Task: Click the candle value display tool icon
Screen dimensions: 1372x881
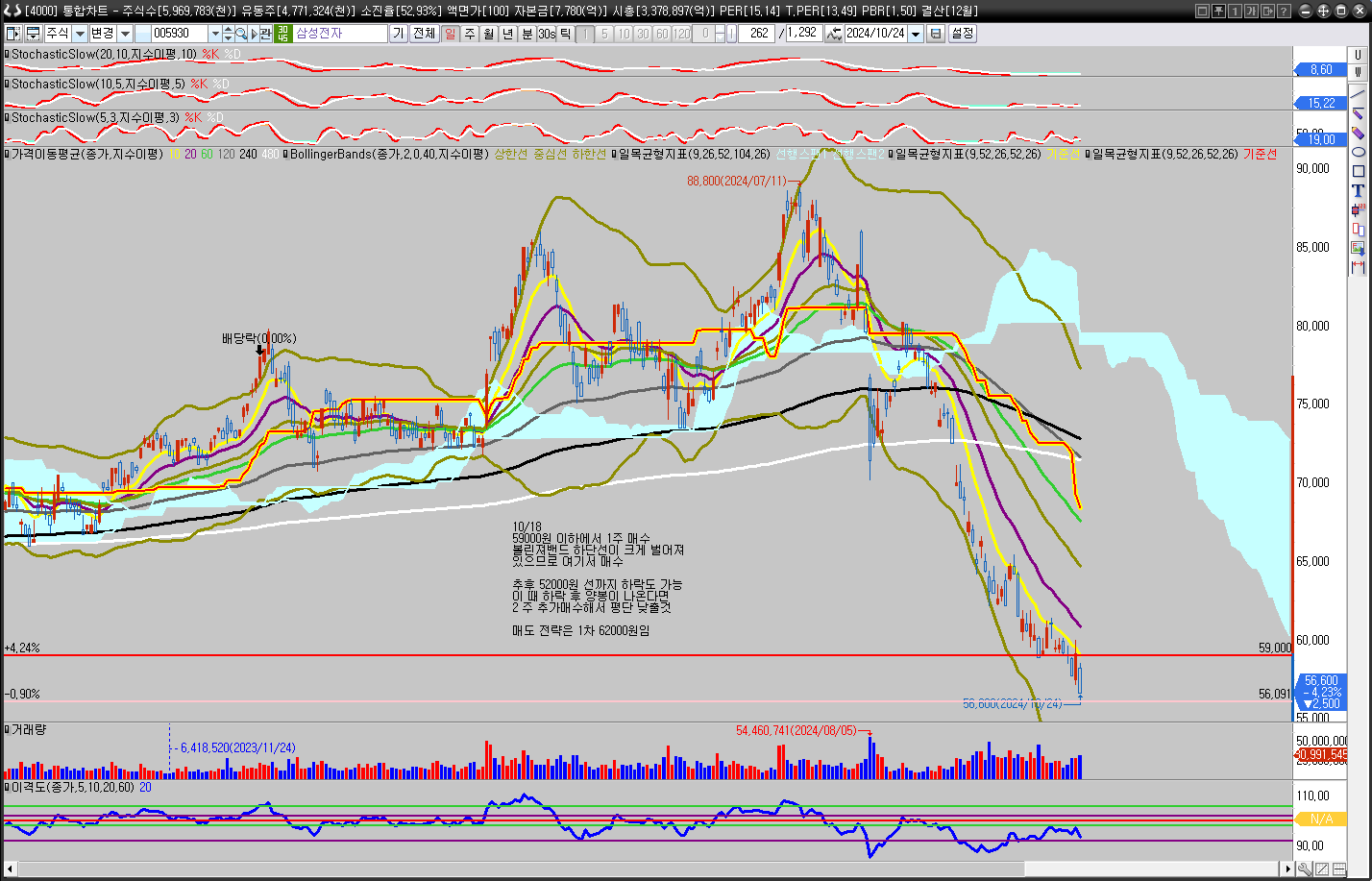Action: click(1358, 209)
